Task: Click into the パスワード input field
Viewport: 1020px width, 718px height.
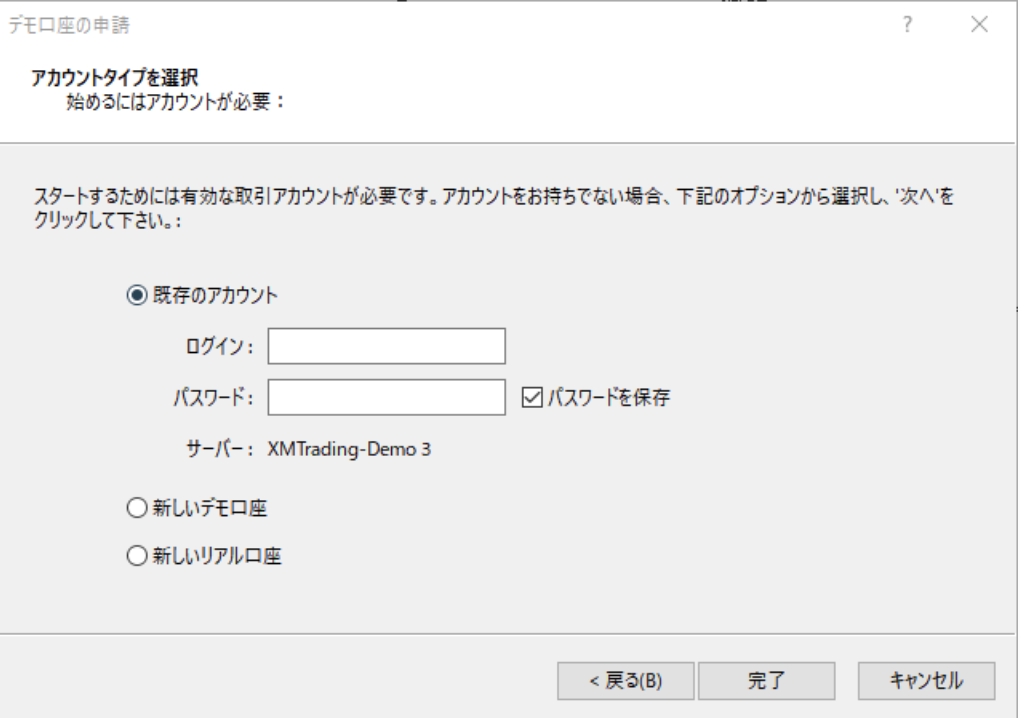Action: click(x=386, y=397)
